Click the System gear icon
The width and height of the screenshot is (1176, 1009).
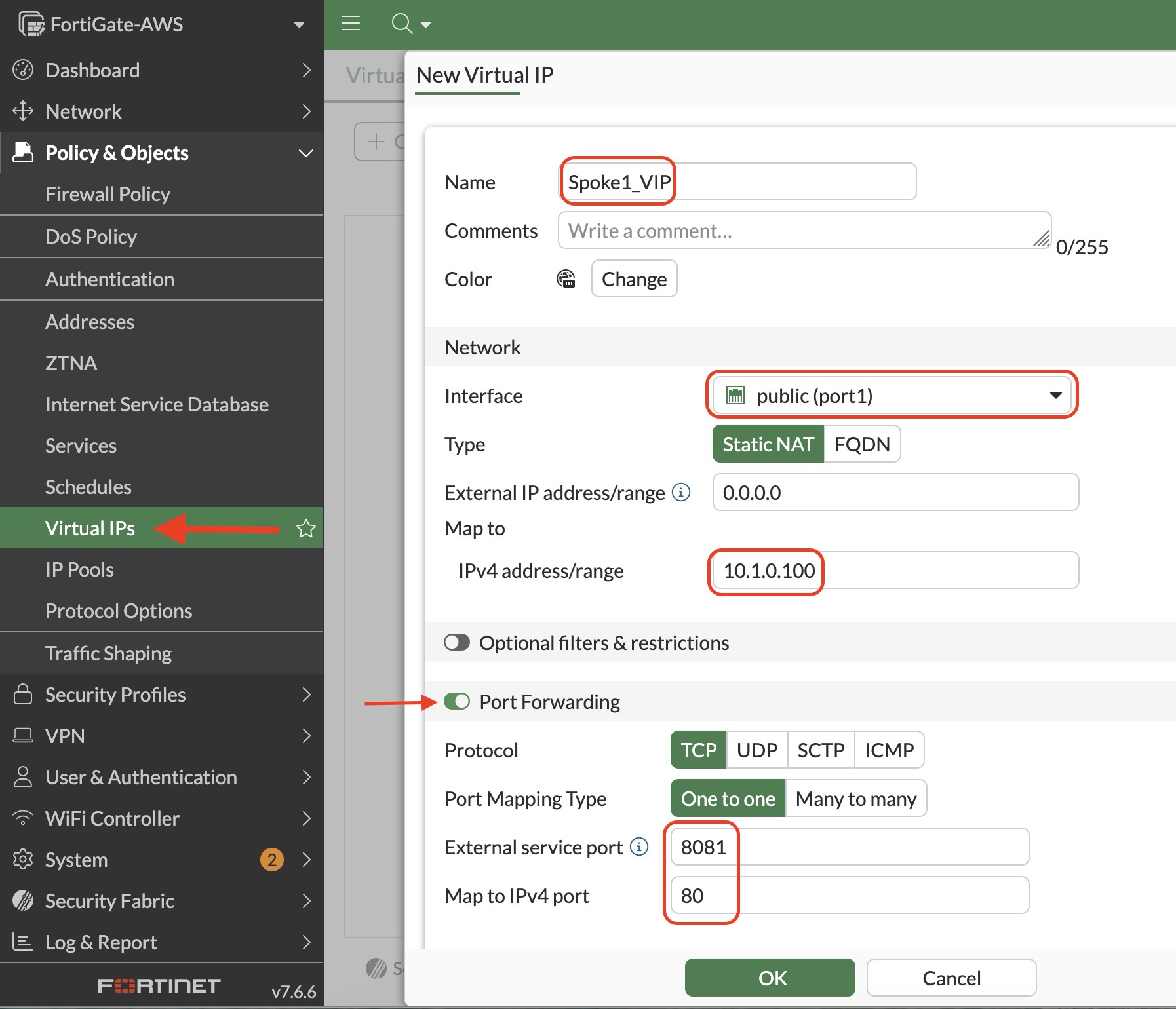click(x=23, y=860)
